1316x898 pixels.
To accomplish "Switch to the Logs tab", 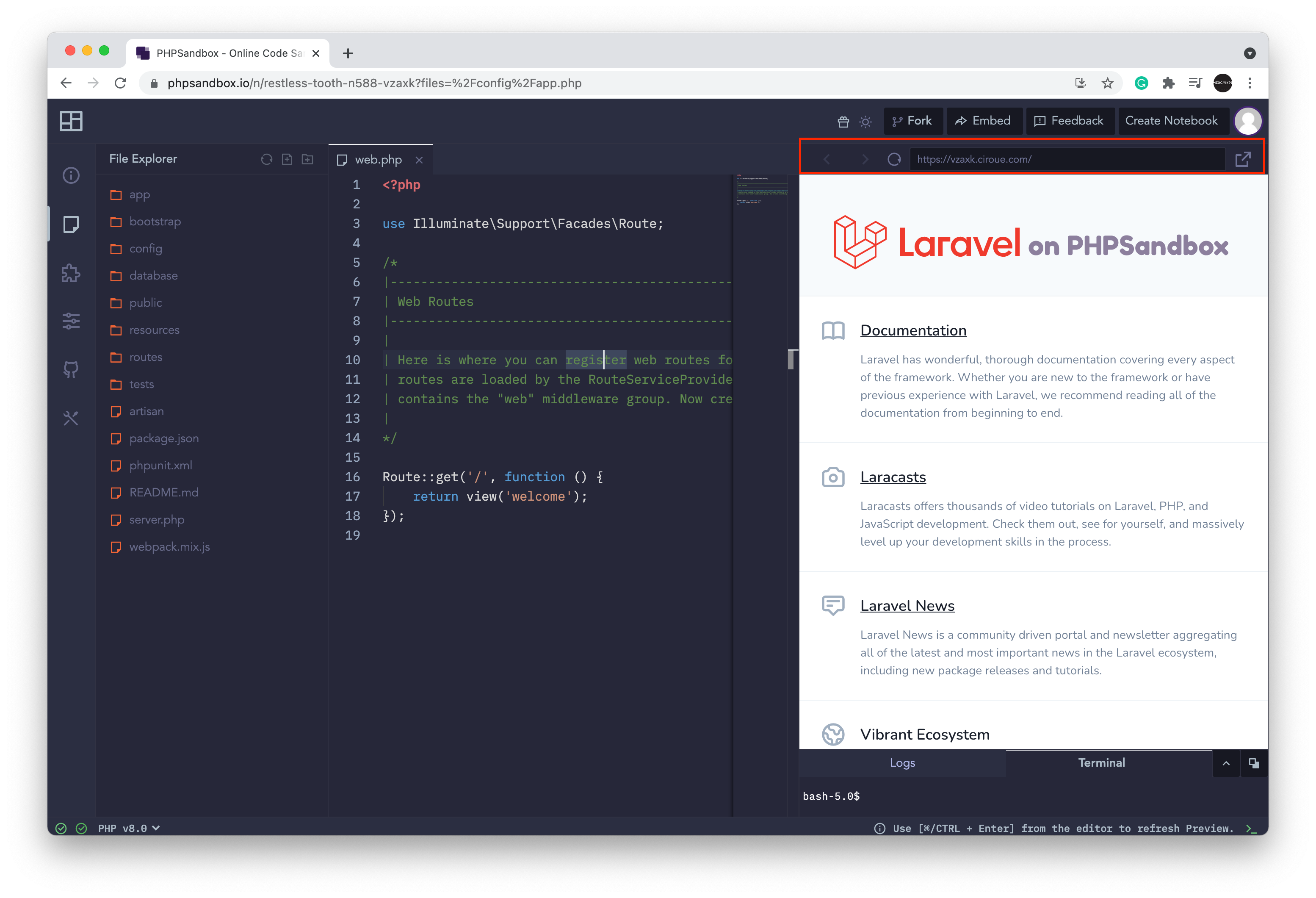I will pyautogui.click(x=902, y=762).
